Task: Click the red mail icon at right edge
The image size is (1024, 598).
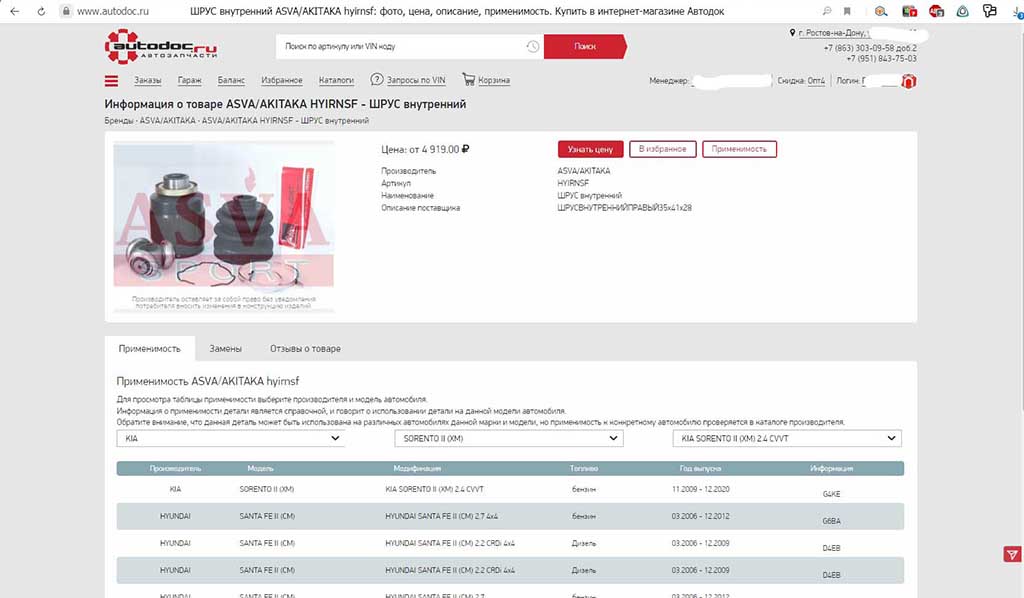Action: pos(1012,555)
